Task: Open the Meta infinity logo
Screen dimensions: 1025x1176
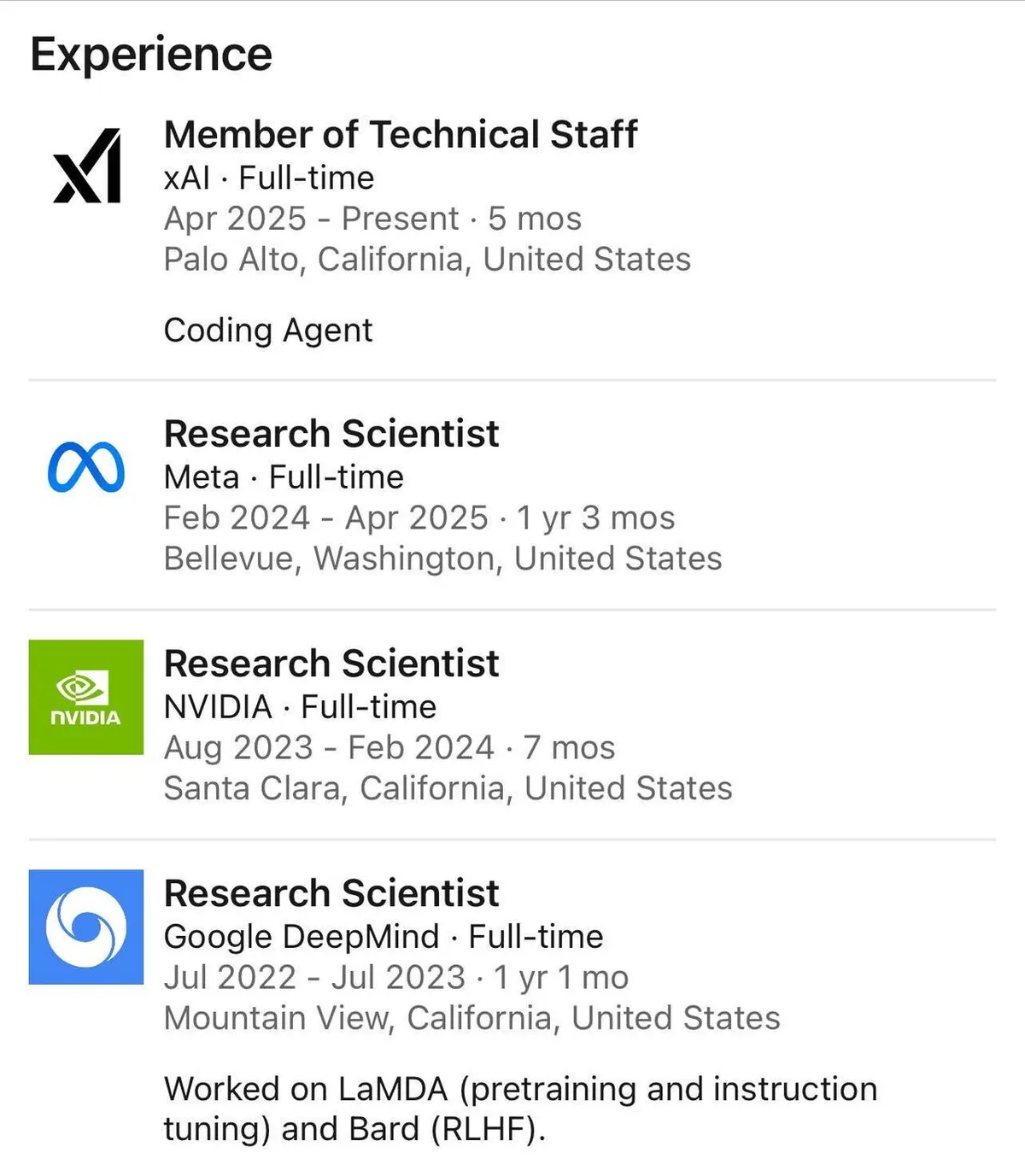Action: point(86,468)
